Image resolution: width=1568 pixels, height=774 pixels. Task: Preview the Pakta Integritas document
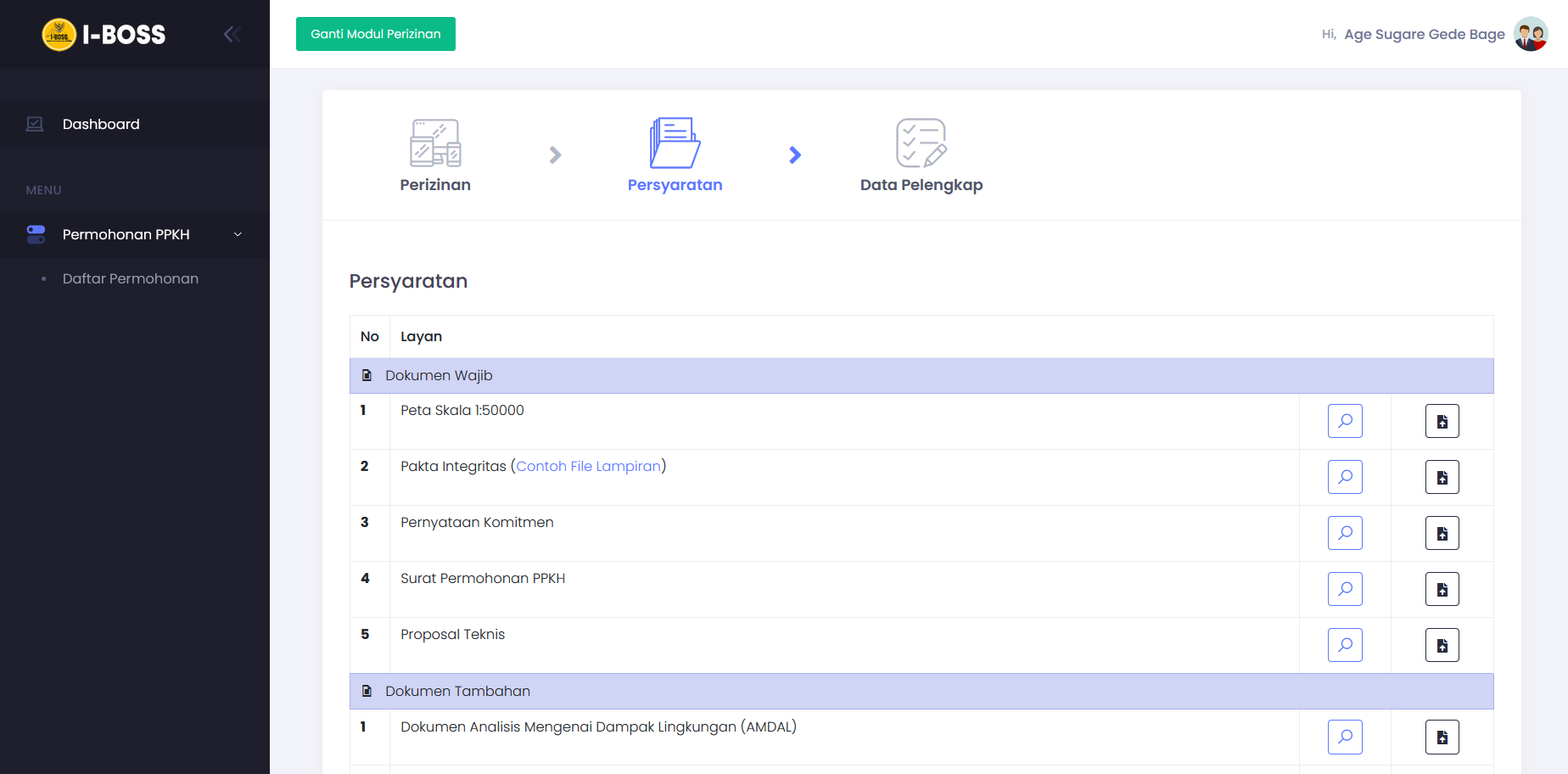pyautogui.click(x=1345, y=477)
